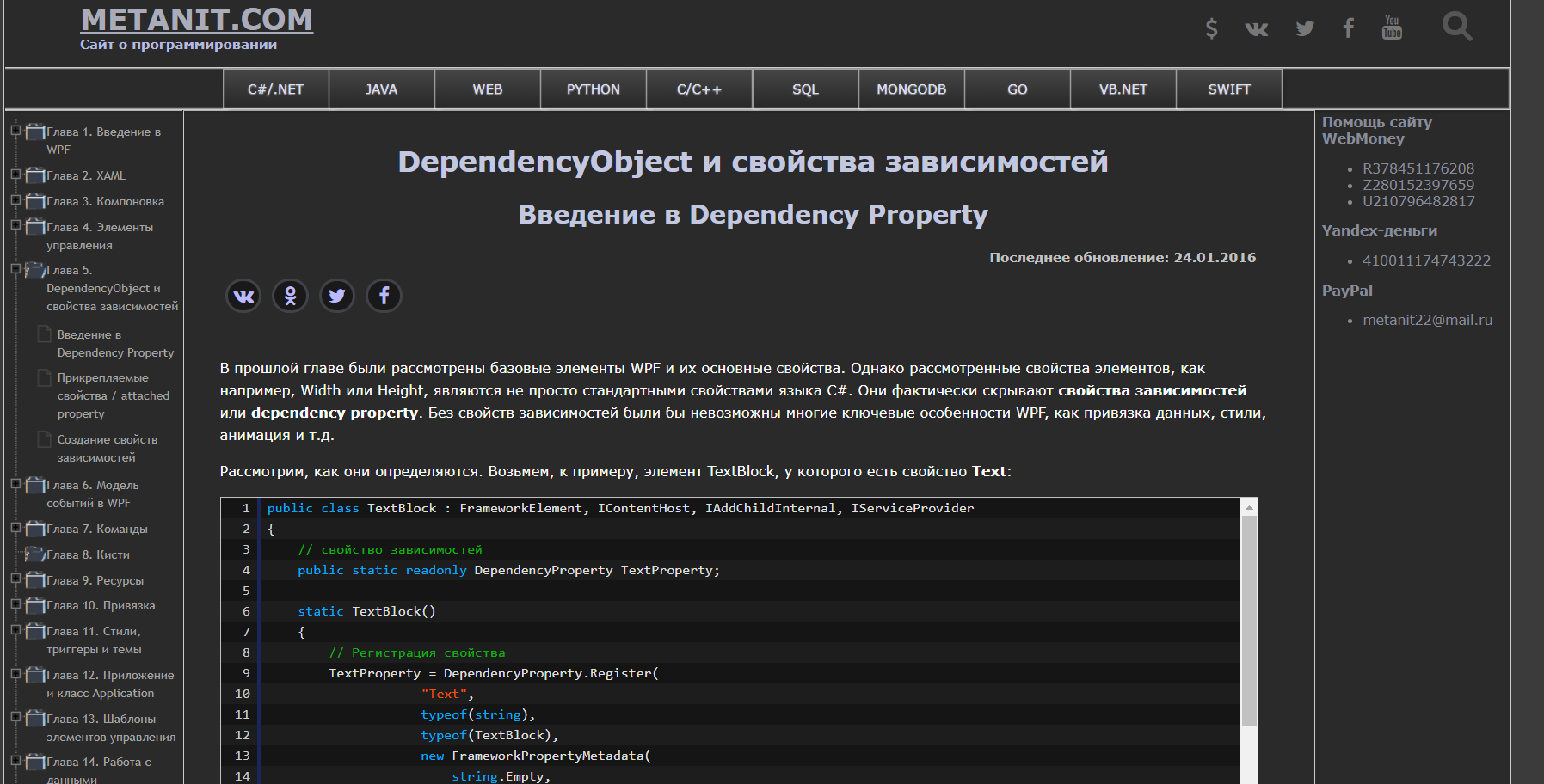Share article via round VK button
1544x784 pixels.
(243, 296)
